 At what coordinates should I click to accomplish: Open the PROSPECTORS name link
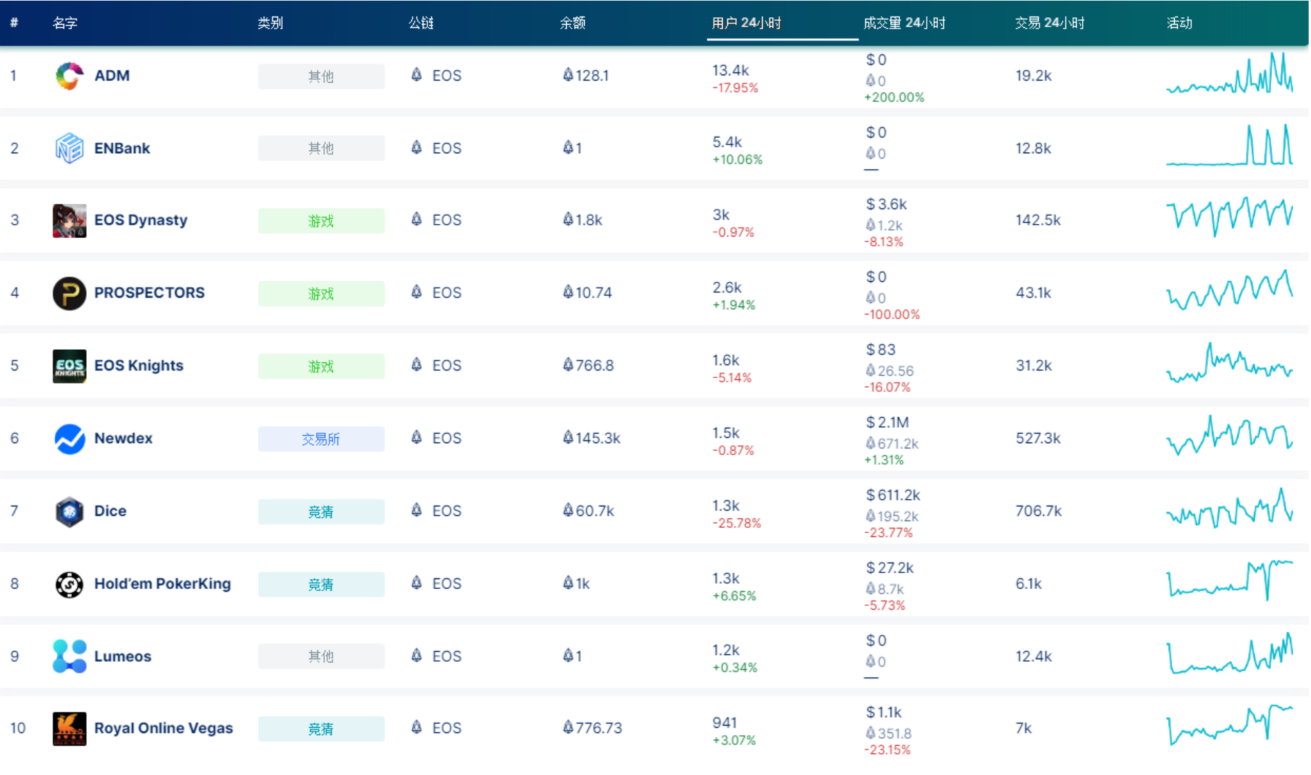149,293
